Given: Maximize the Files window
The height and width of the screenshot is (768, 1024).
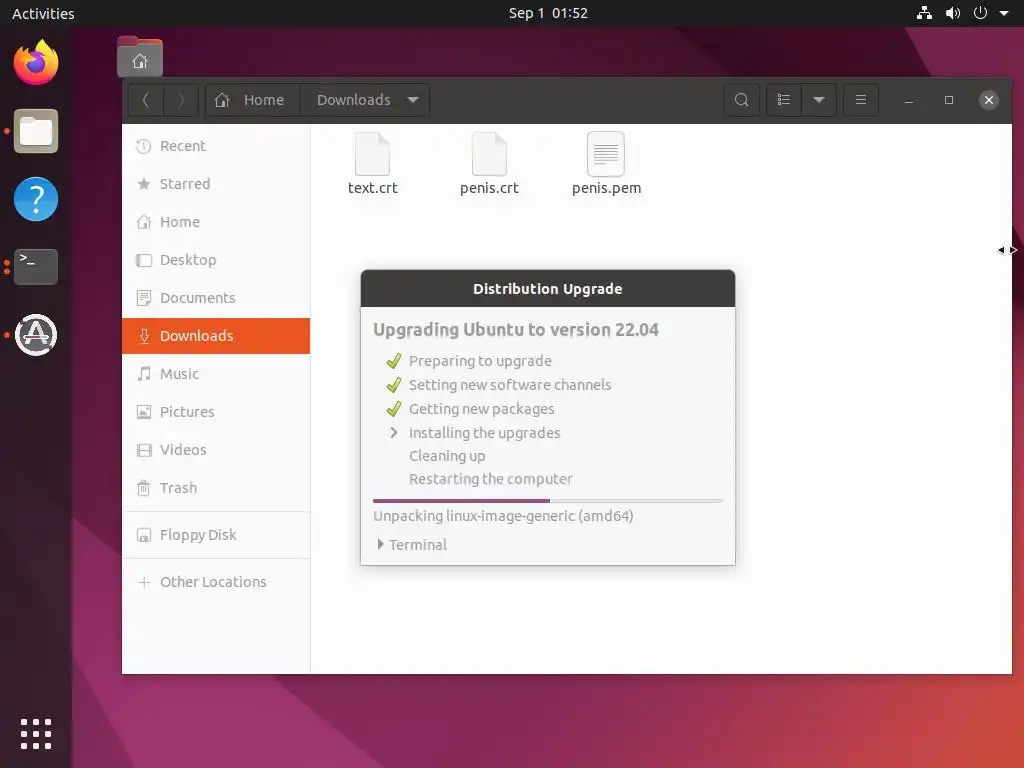Looking at the screenshot, I should click(949, 100).
